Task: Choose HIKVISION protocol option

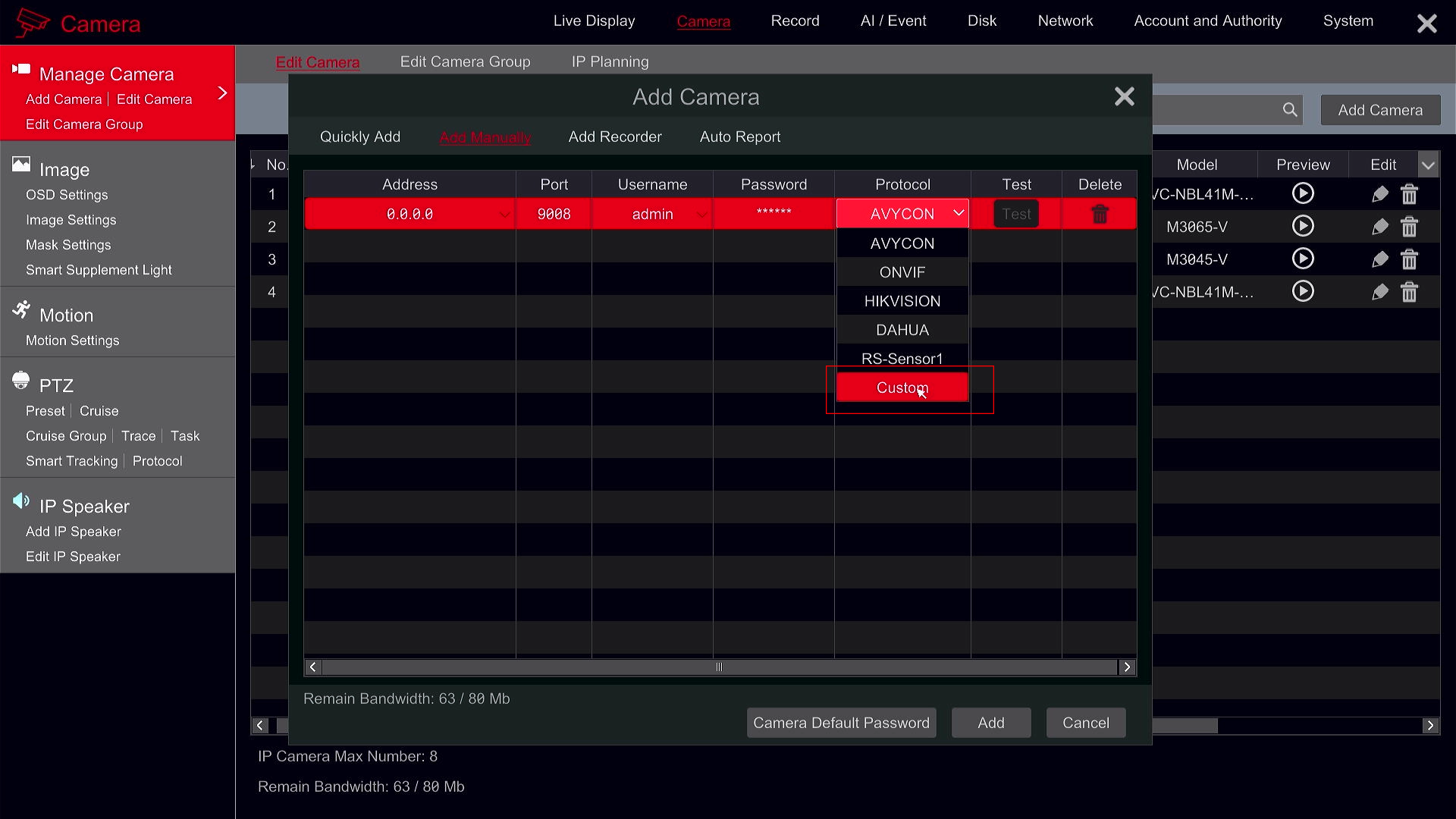Action: (902, 301)
